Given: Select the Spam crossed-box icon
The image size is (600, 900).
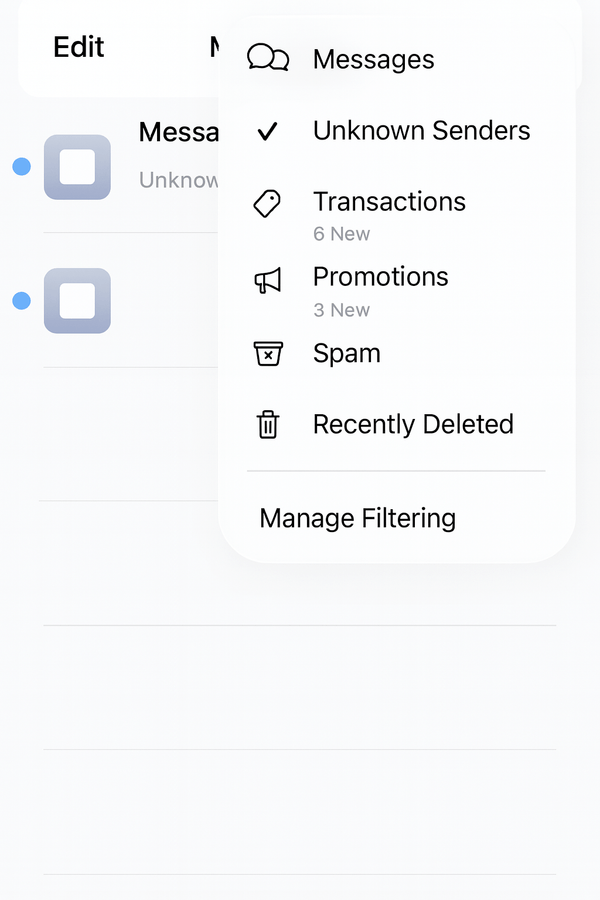Looking at the screenshot, I should click(267, 353).
